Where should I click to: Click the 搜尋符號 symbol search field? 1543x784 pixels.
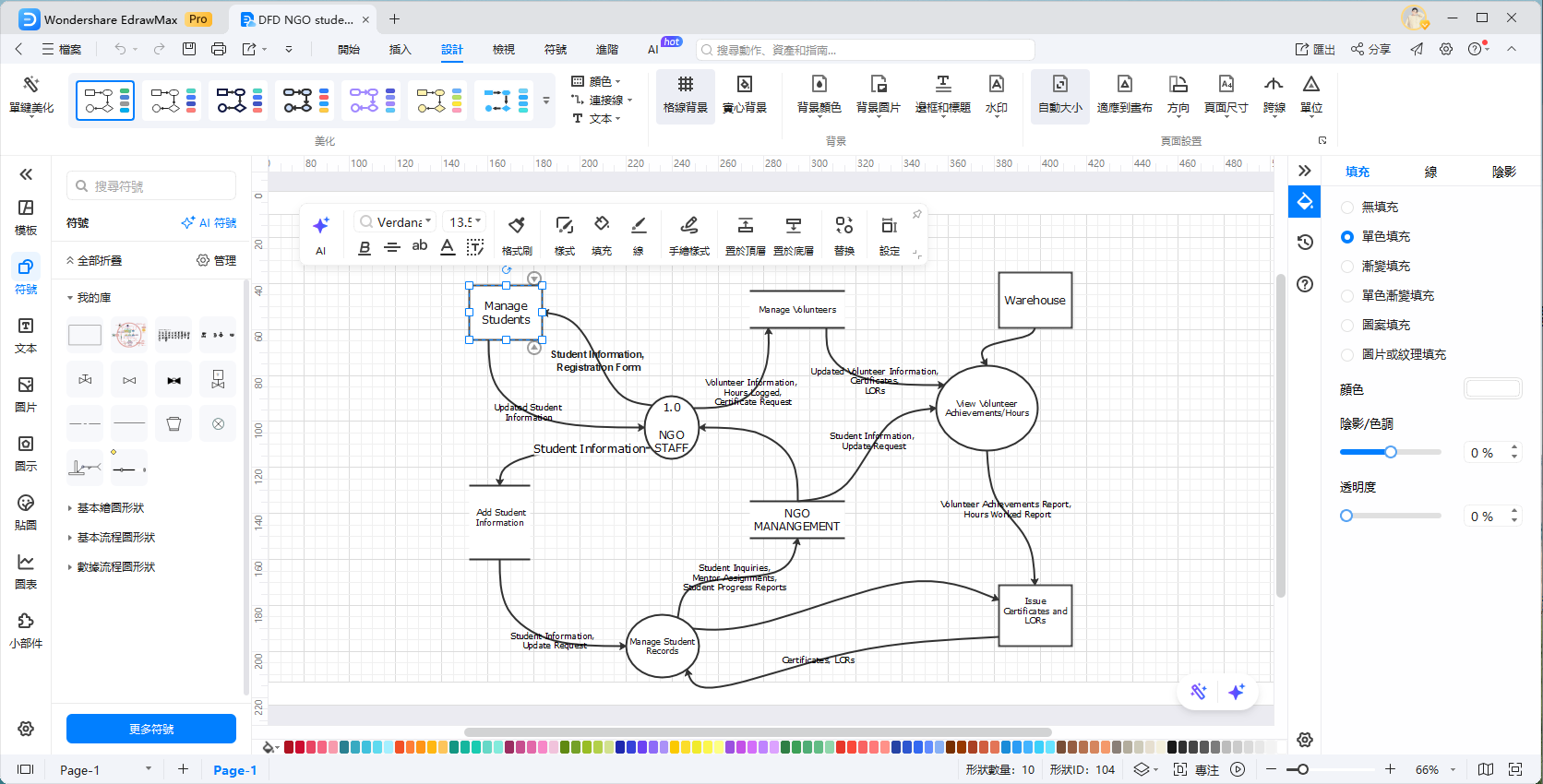point(152,186)
